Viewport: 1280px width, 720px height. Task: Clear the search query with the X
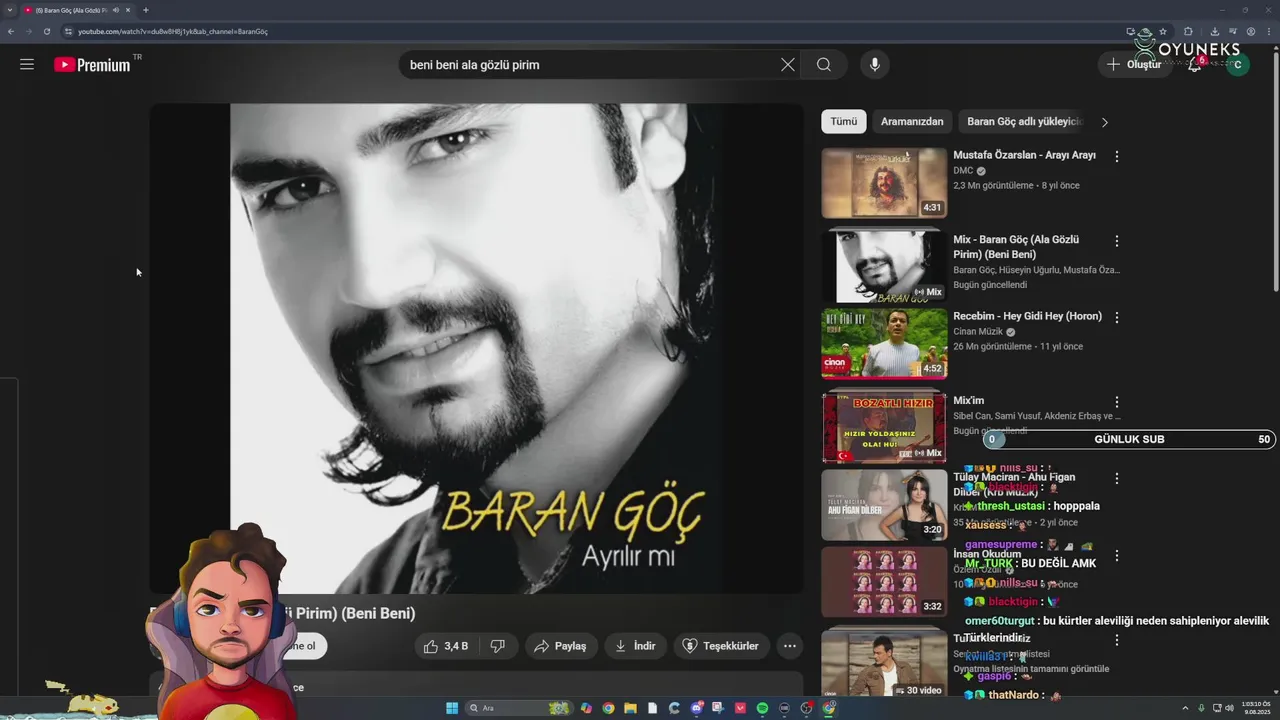[x=788, y=64]
